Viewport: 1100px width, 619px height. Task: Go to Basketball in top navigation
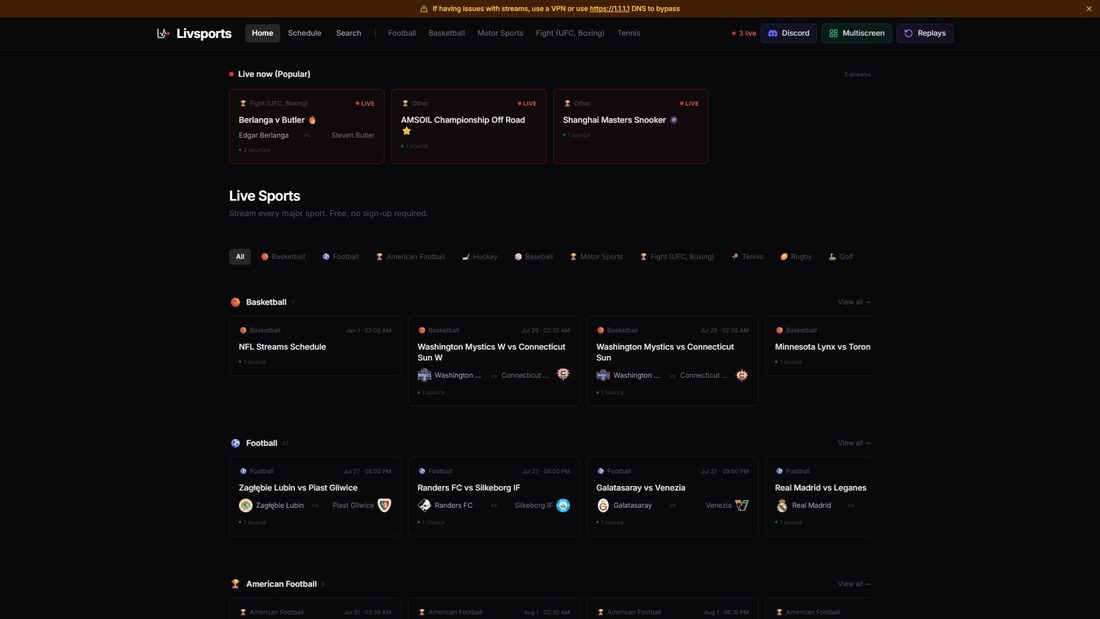click(447, 33)
